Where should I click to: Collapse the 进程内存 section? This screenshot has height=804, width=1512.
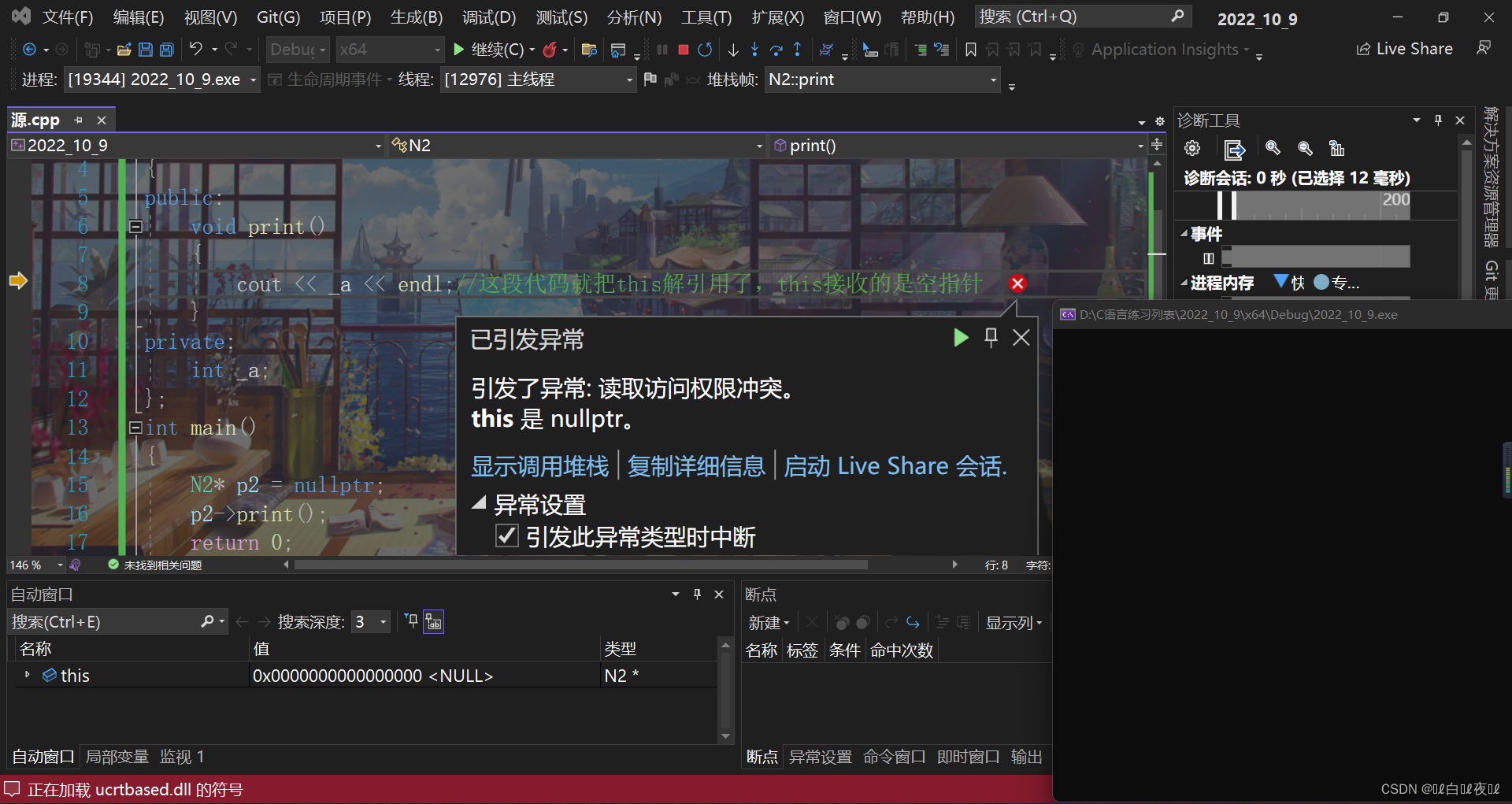(1184, 283)
